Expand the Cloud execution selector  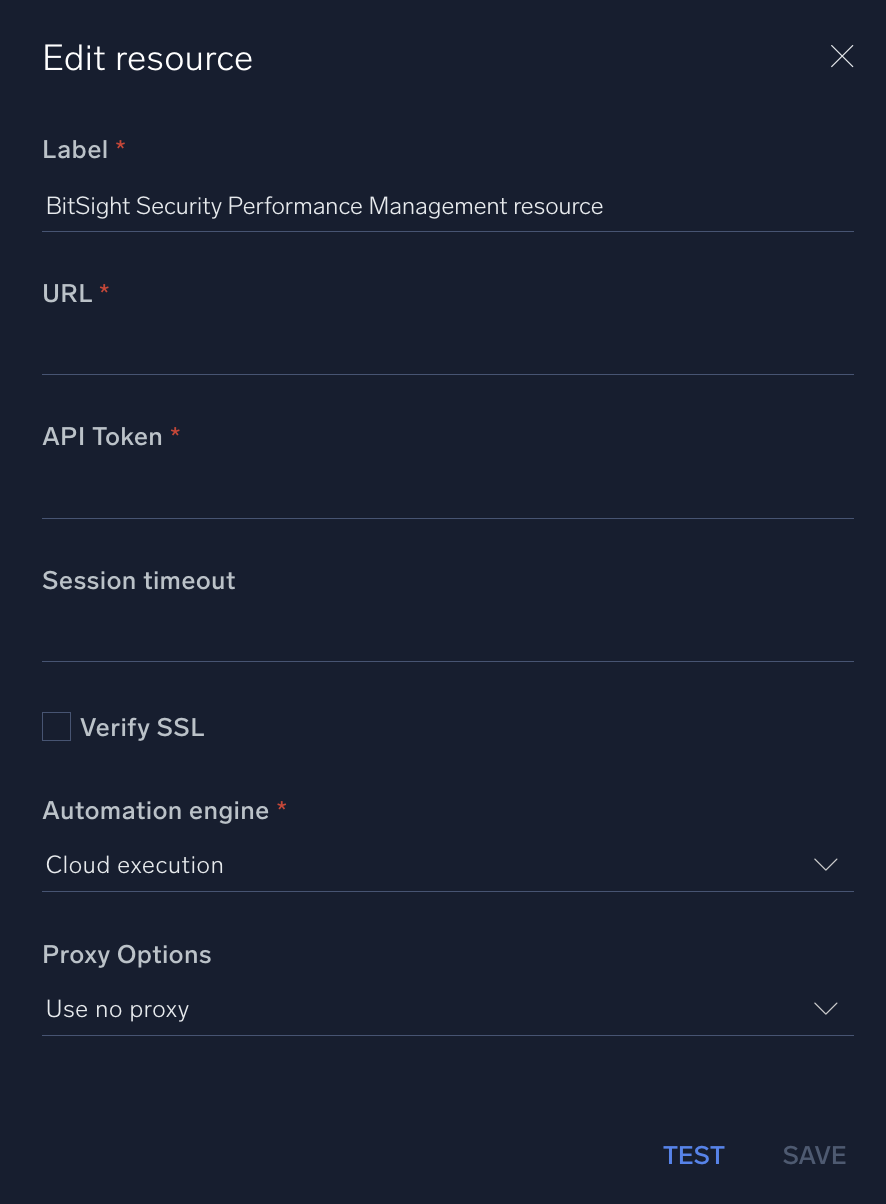[448, 864]
